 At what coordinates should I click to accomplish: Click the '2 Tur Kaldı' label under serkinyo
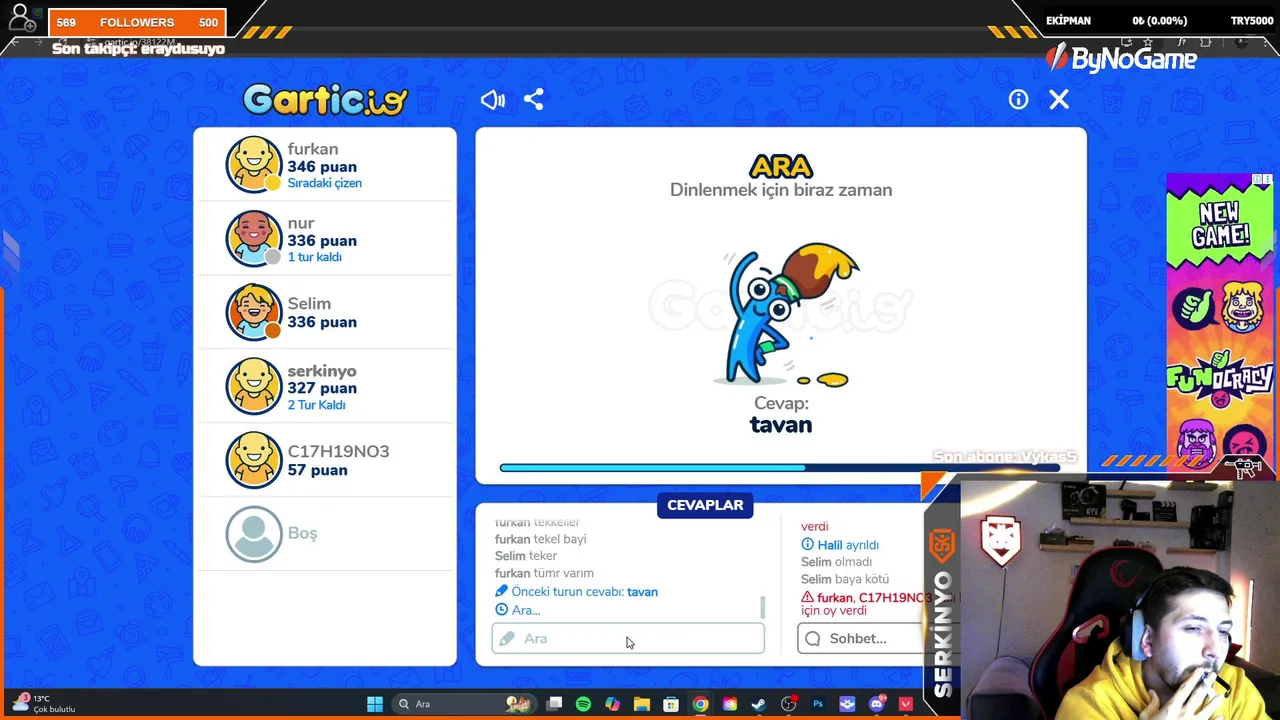coord(317,405)
